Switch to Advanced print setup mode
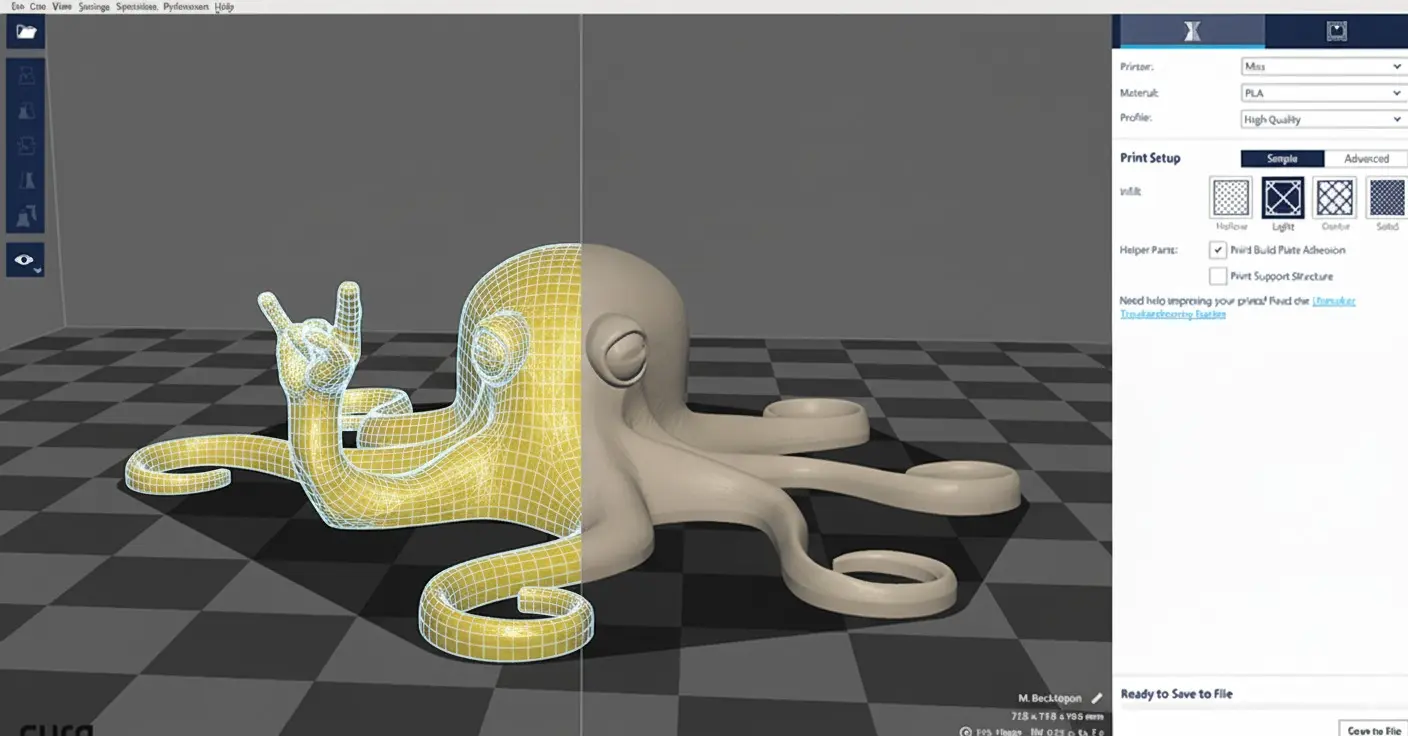The width and height of the screenshot is (1408, 736). click(1366, 159)
